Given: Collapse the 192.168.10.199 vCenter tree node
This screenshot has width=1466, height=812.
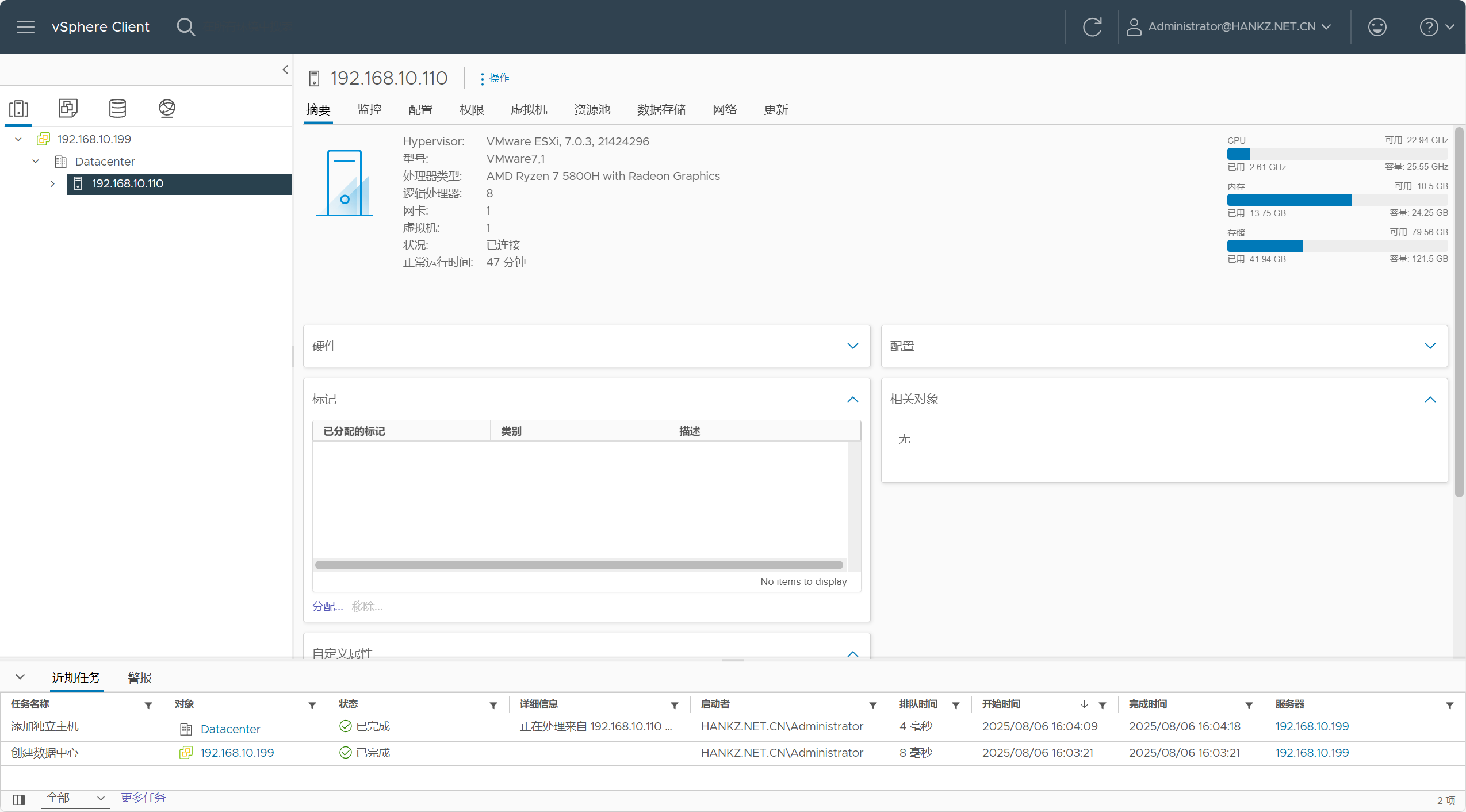Looking at the screenshot, I should click(18, 139).
